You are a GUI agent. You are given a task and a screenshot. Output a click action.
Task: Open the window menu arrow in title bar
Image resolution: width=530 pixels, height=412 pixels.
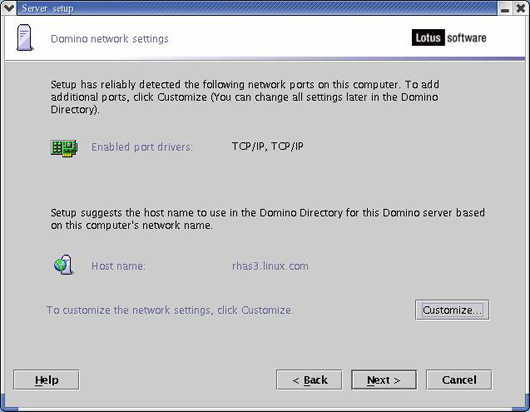[x=8, y=8]
